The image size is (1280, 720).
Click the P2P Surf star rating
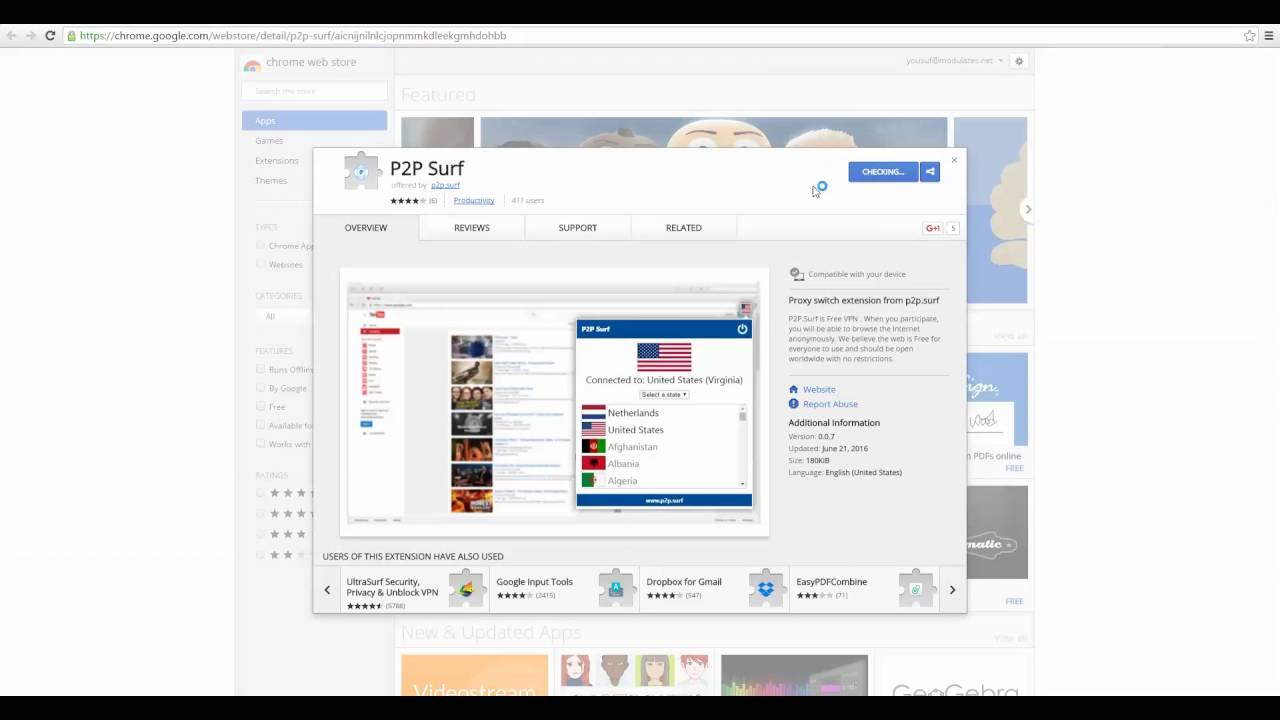[x=408, y=200]
